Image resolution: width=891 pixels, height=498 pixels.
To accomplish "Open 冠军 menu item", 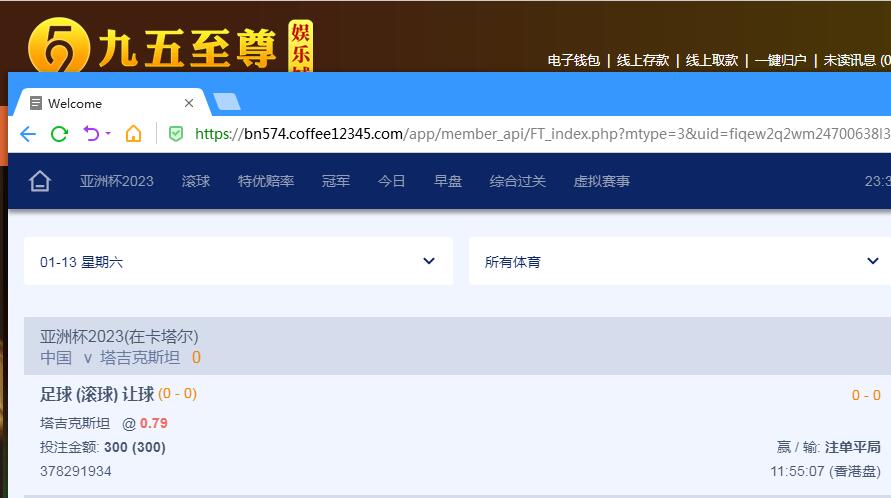I will [x=335, y=181].
